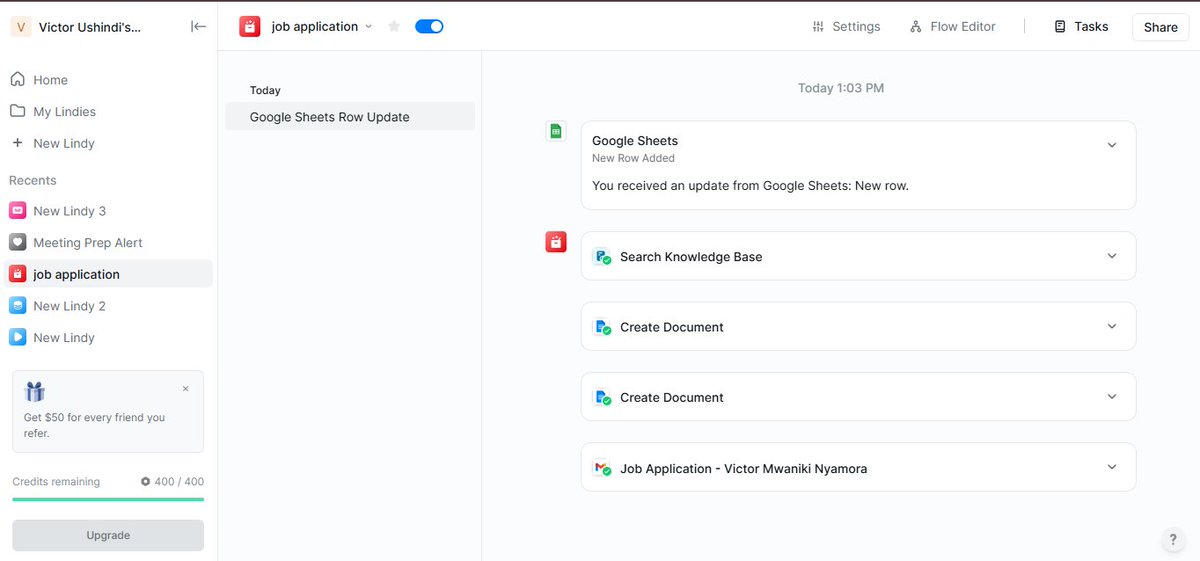This screenshot has height=561, width=1200.
Task: Click the Job Application - Victor Mwaniki Nyamora title
Action: coord(743,468)
